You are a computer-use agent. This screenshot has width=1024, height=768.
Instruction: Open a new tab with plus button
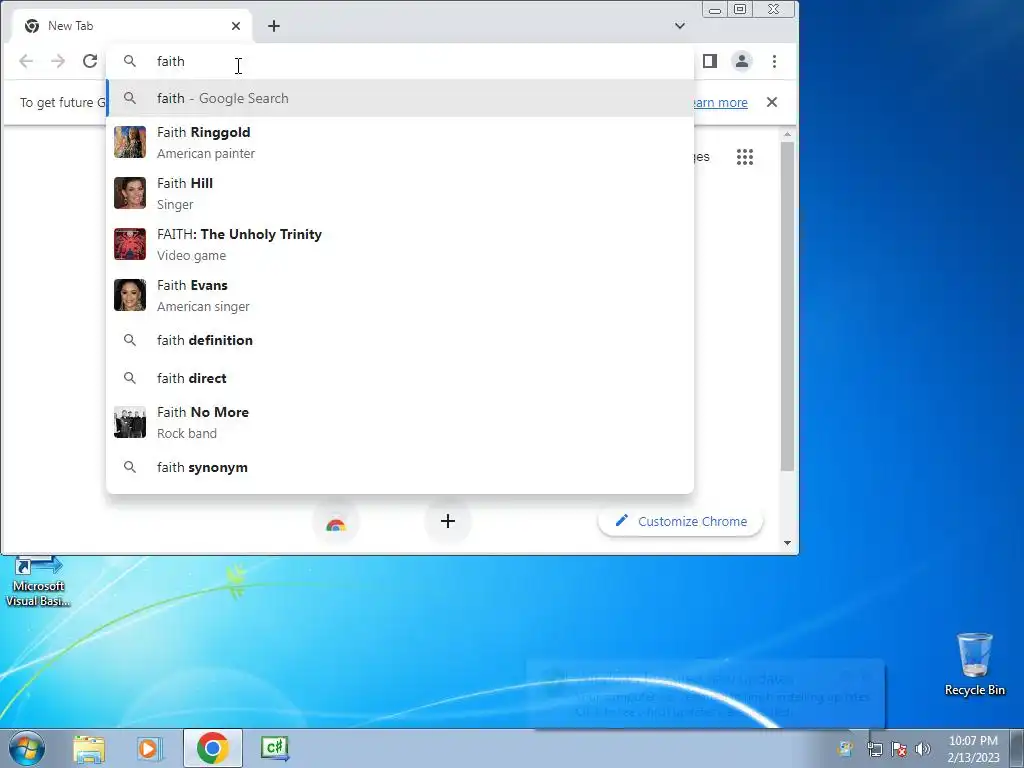click(274, 26)
